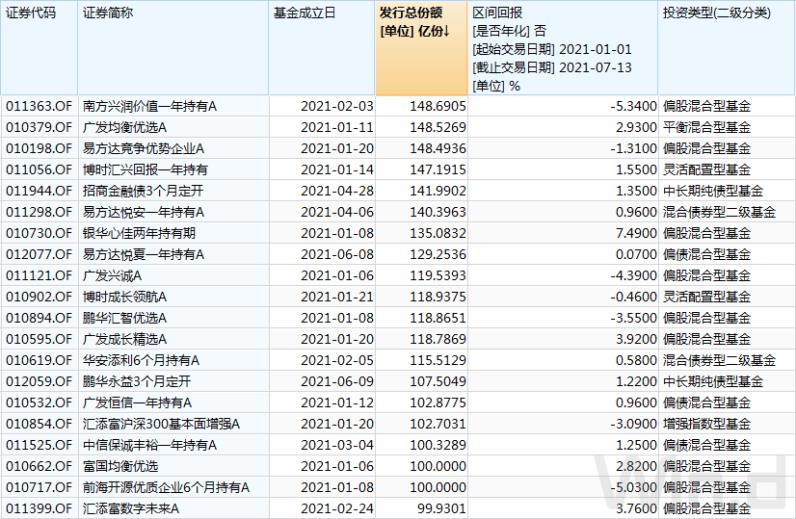Click share value 148.6905

(x=438, y=106)
